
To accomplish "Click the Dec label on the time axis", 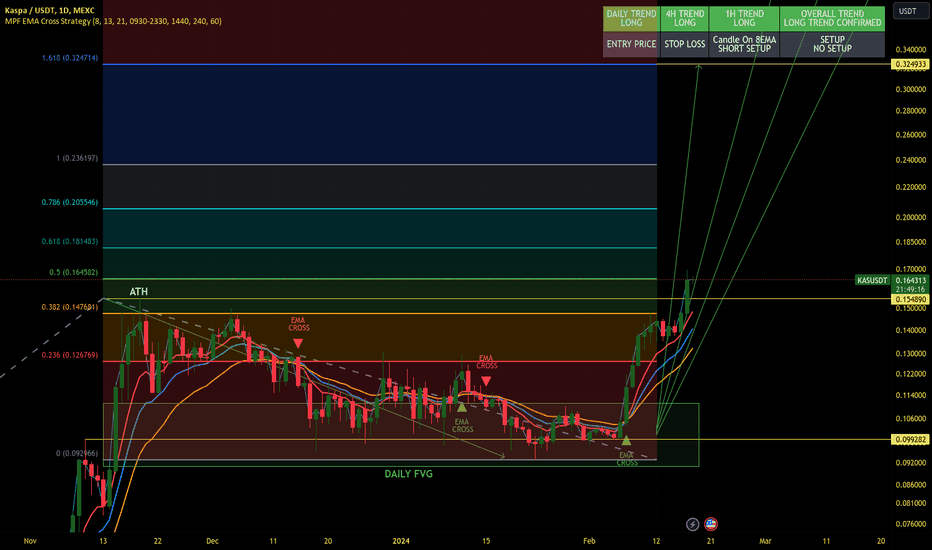I will click(x=212, y=540).
